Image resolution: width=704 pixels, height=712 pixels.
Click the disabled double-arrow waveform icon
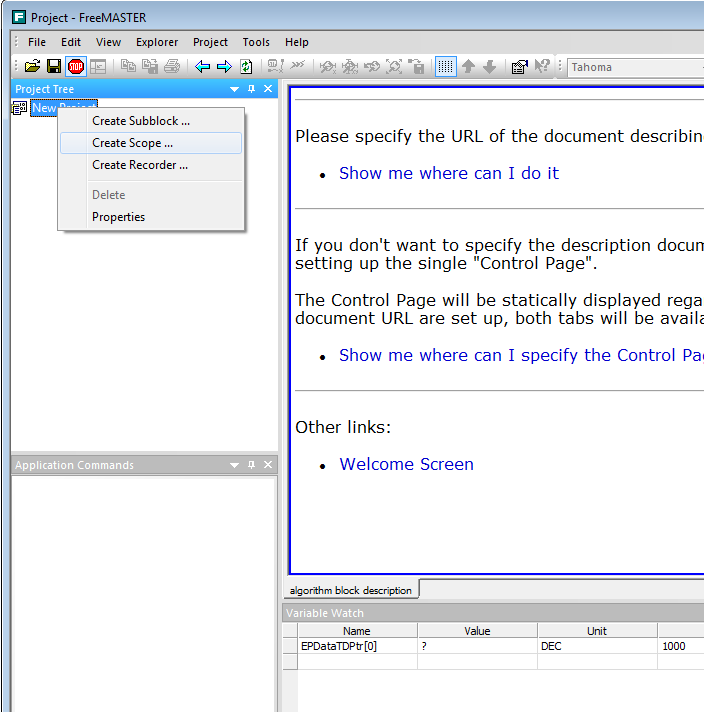pos(297,66)
